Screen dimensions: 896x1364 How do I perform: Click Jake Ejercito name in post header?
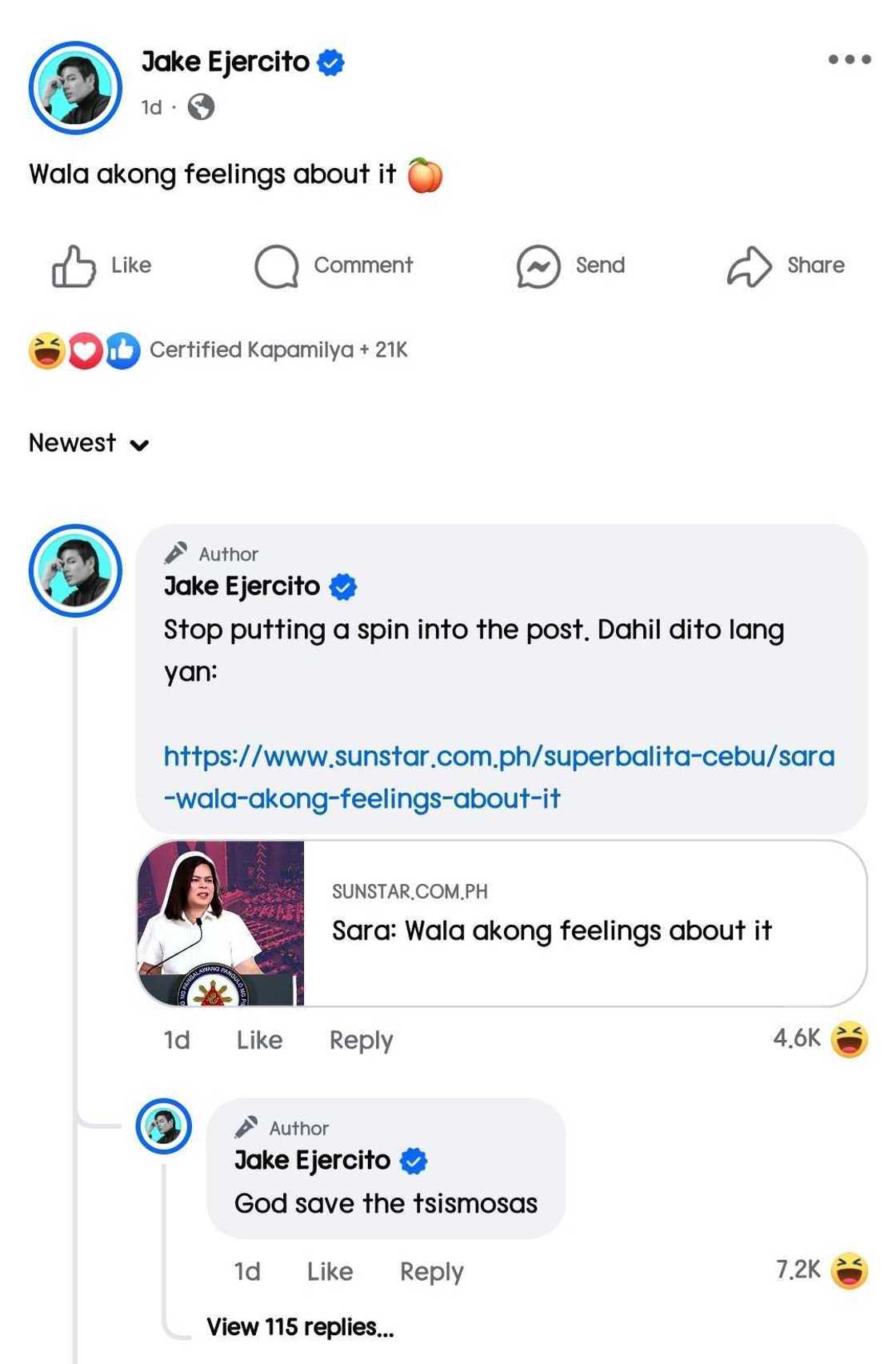click(x=225, y=62)
